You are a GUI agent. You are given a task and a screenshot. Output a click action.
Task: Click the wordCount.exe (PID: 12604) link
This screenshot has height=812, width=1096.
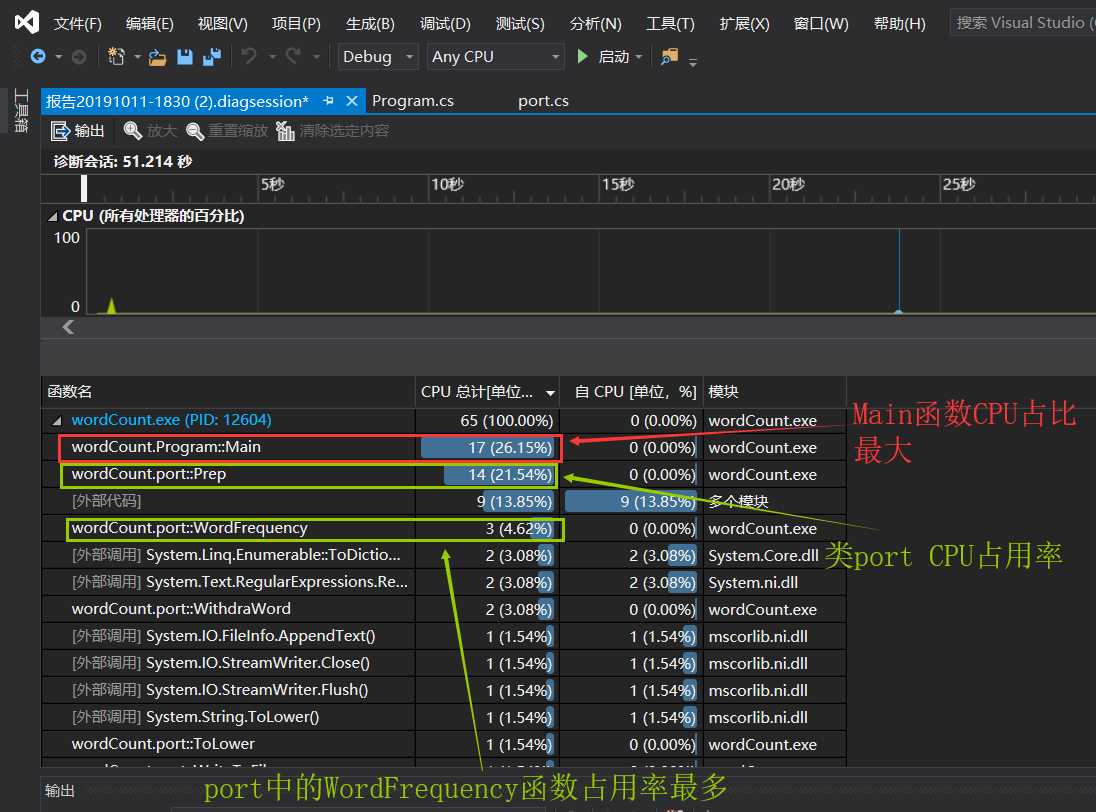click(x=171, y=420)
